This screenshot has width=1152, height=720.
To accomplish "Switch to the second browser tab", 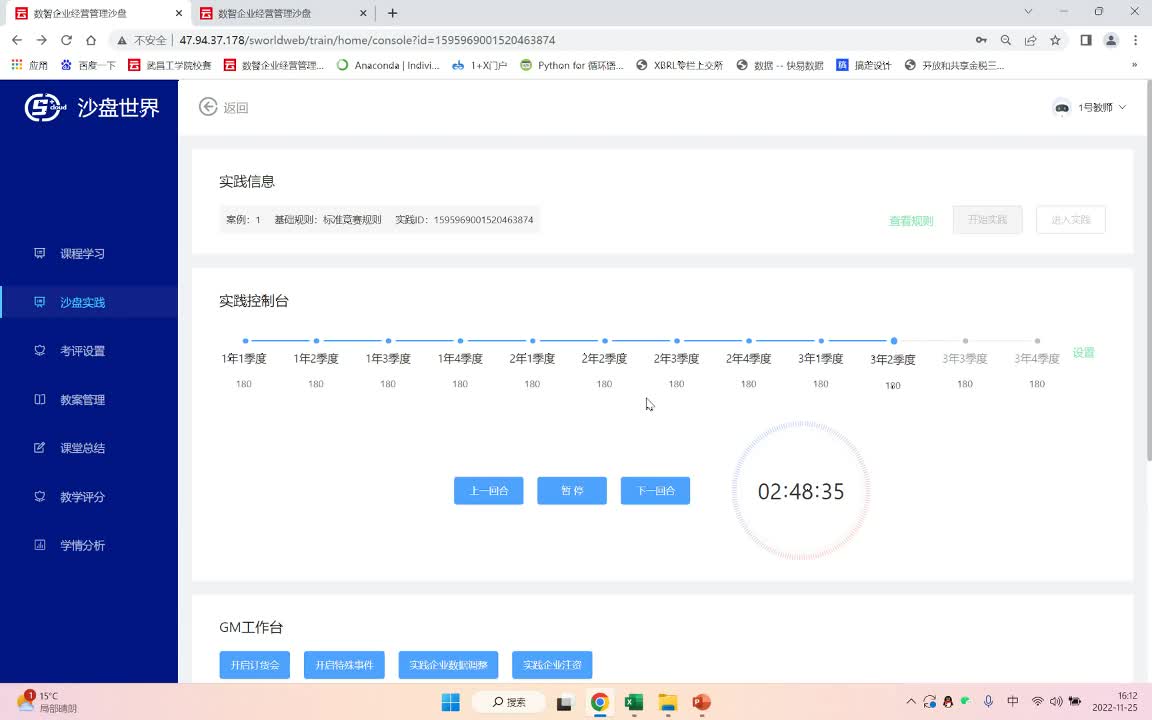I will (283, 13).
